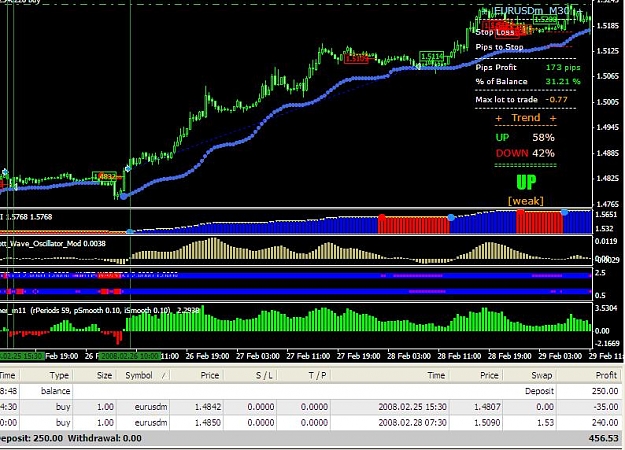Click close time 2008.02.28 07:30

pos(413,422)
